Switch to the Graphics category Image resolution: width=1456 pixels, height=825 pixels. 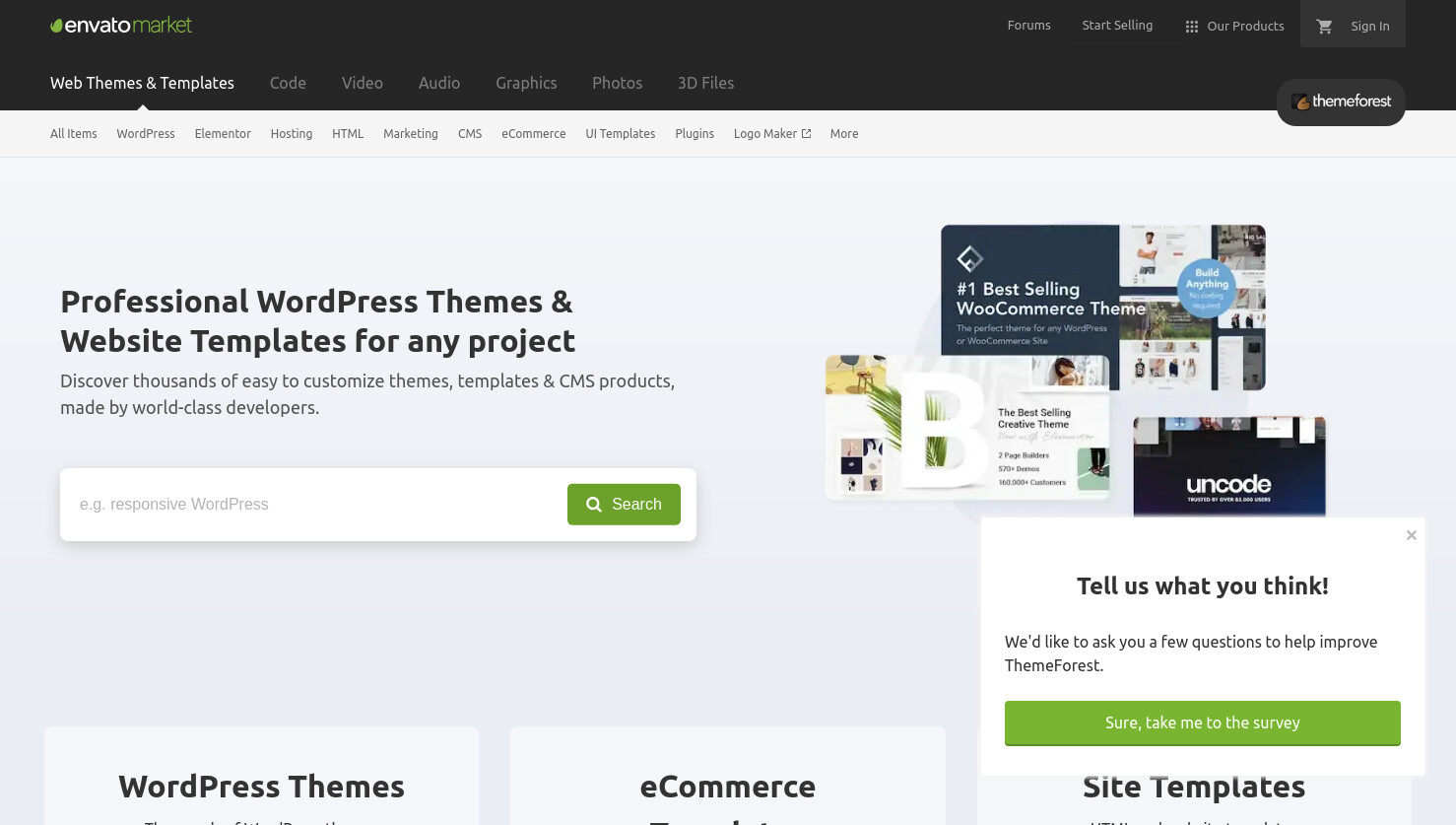(x=526, y=83)
